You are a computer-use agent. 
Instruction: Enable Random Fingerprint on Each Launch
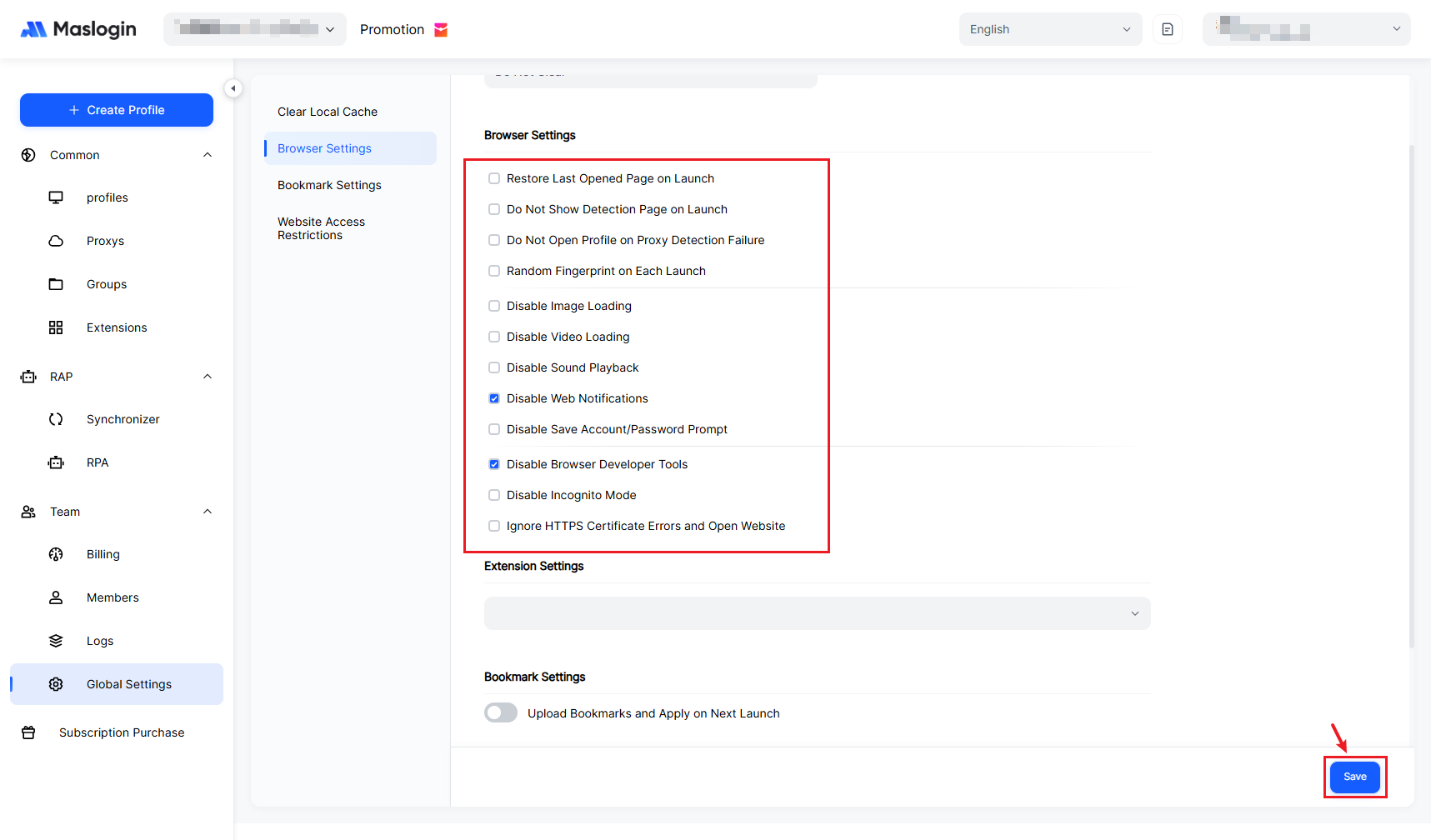coord(494,271)
